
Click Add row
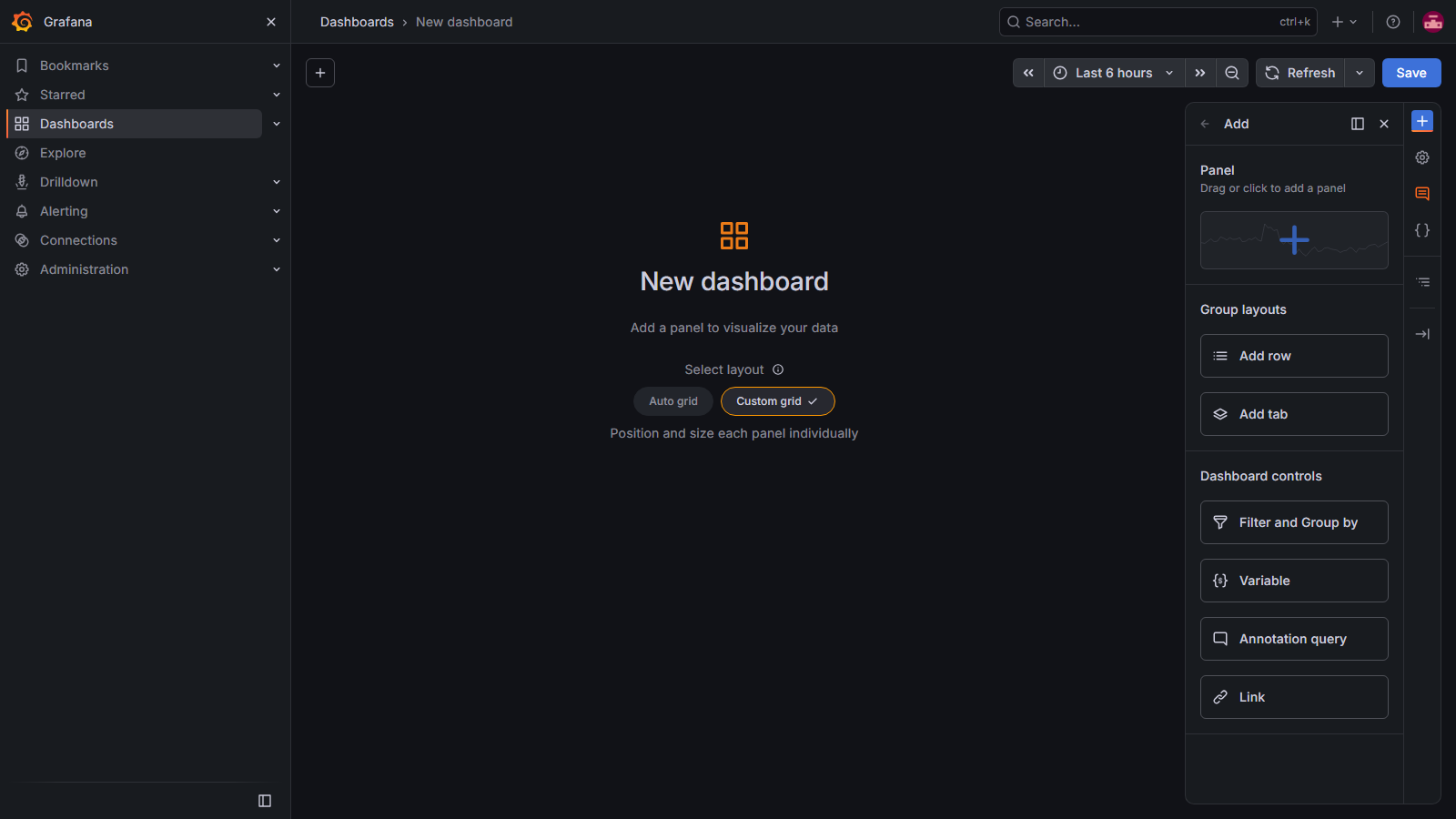tap(1294, 356)
